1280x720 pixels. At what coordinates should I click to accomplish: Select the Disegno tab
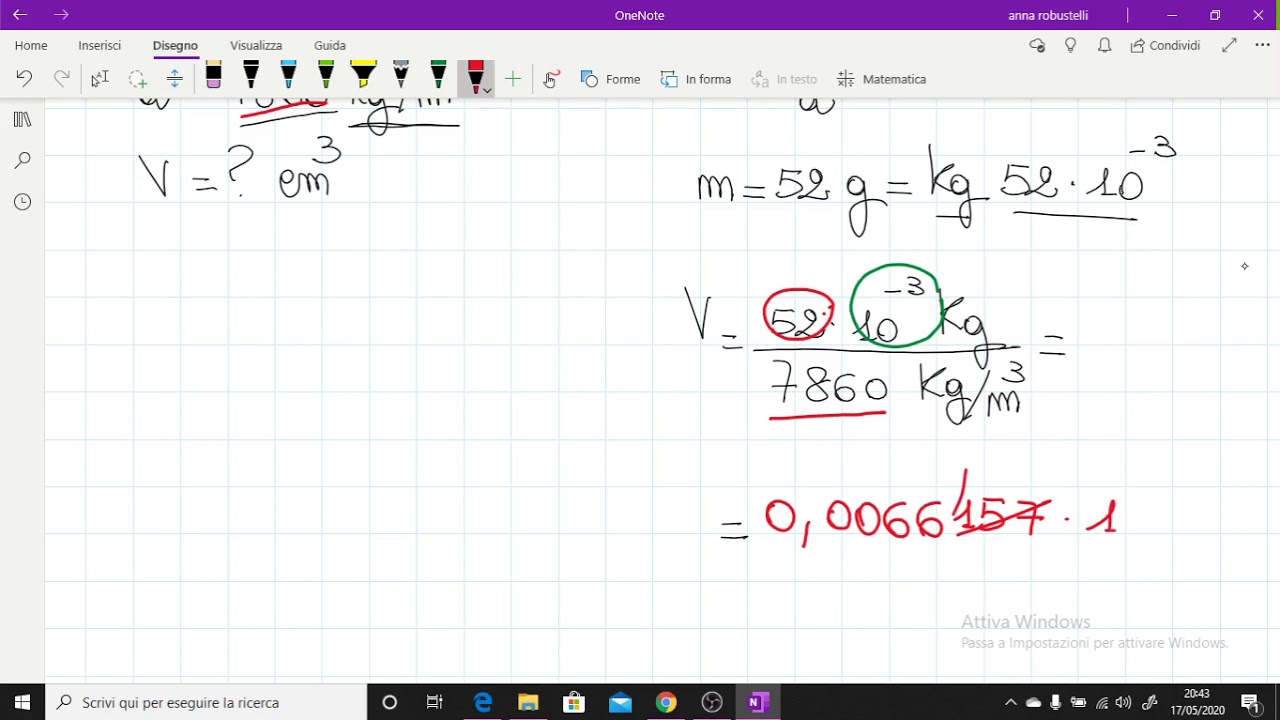click(175, 45)
